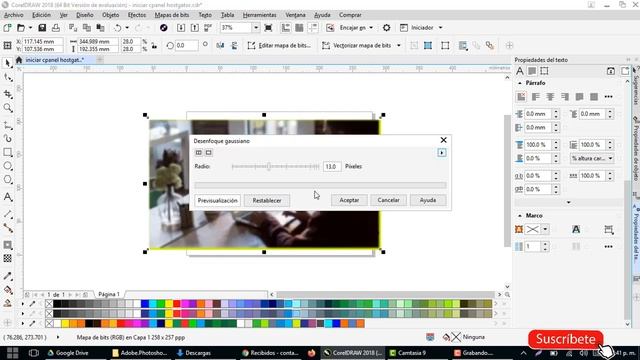Click the Paragraph properties icon
The image size is (640, 360).
point(532,71)
